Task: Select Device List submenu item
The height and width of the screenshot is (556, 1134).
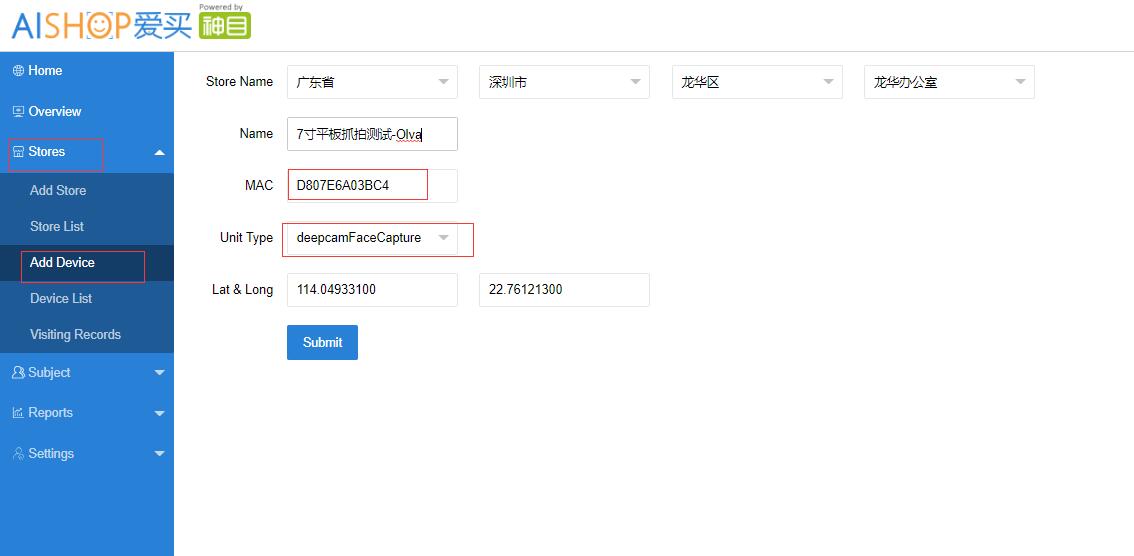Action: tap(87, 299)
